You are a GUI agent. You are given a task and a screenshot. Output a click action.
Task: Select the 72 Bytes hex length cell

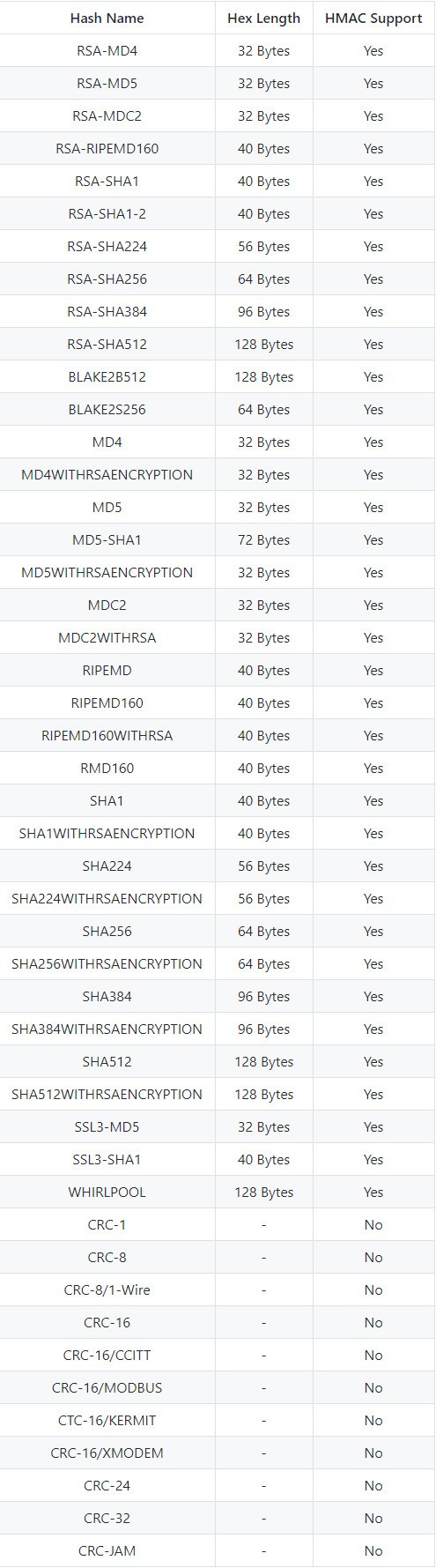(x=263, y=539)
